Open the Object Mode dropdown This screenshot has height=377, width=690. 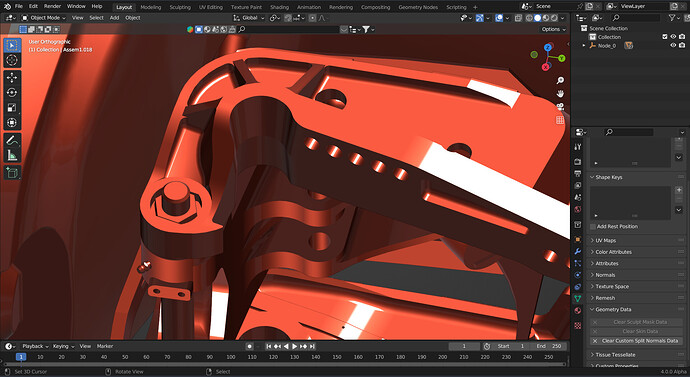(x=43, y=18)
